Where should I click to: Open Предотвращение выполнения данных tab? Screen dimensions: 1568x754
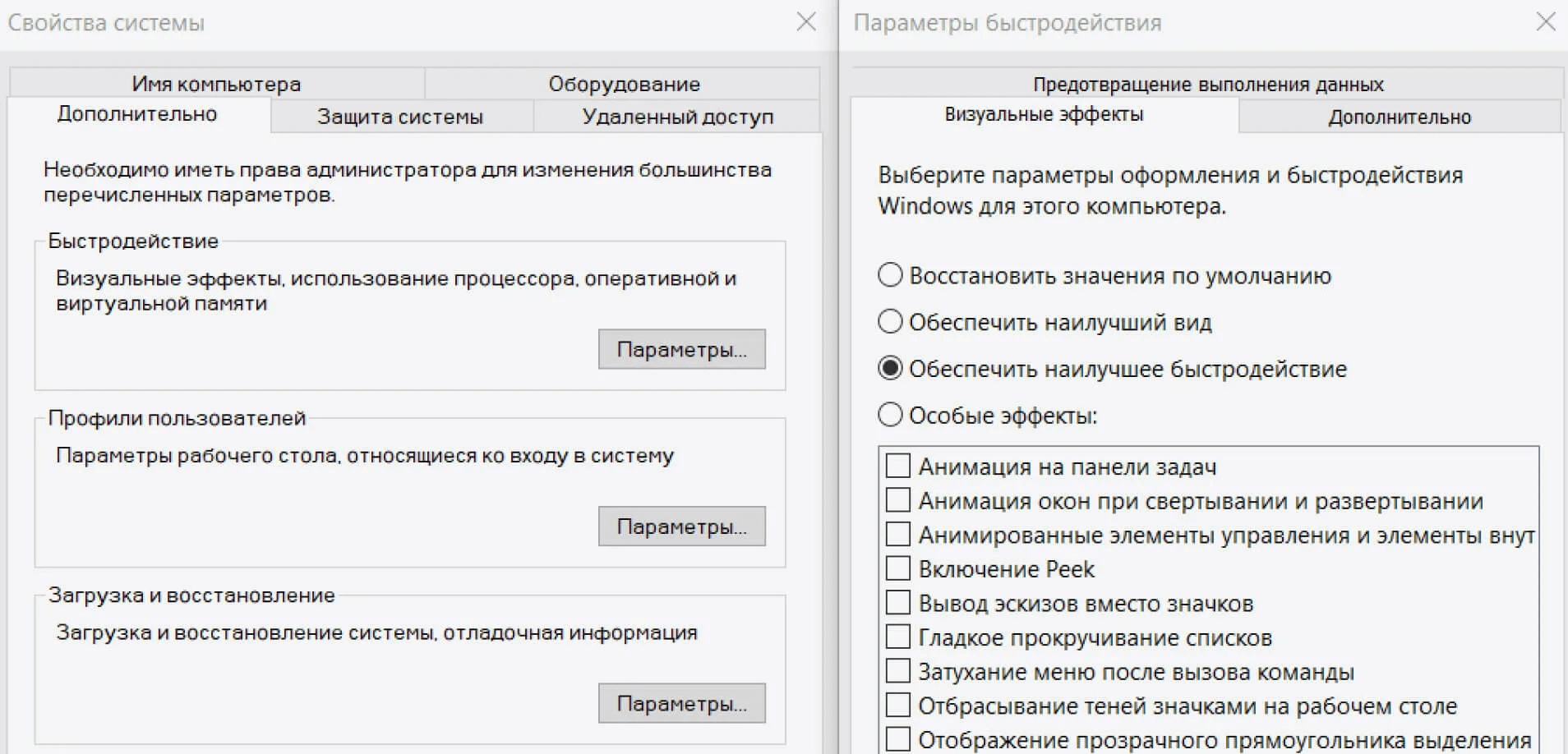[1207, 84]
